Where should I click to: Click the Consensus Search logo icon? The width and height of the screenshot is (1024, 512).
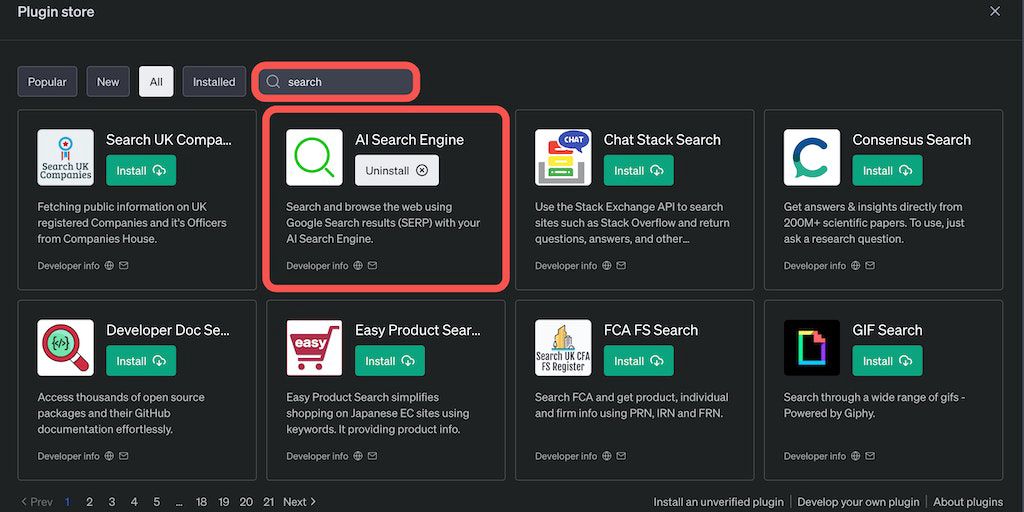(x=812, y=157)
